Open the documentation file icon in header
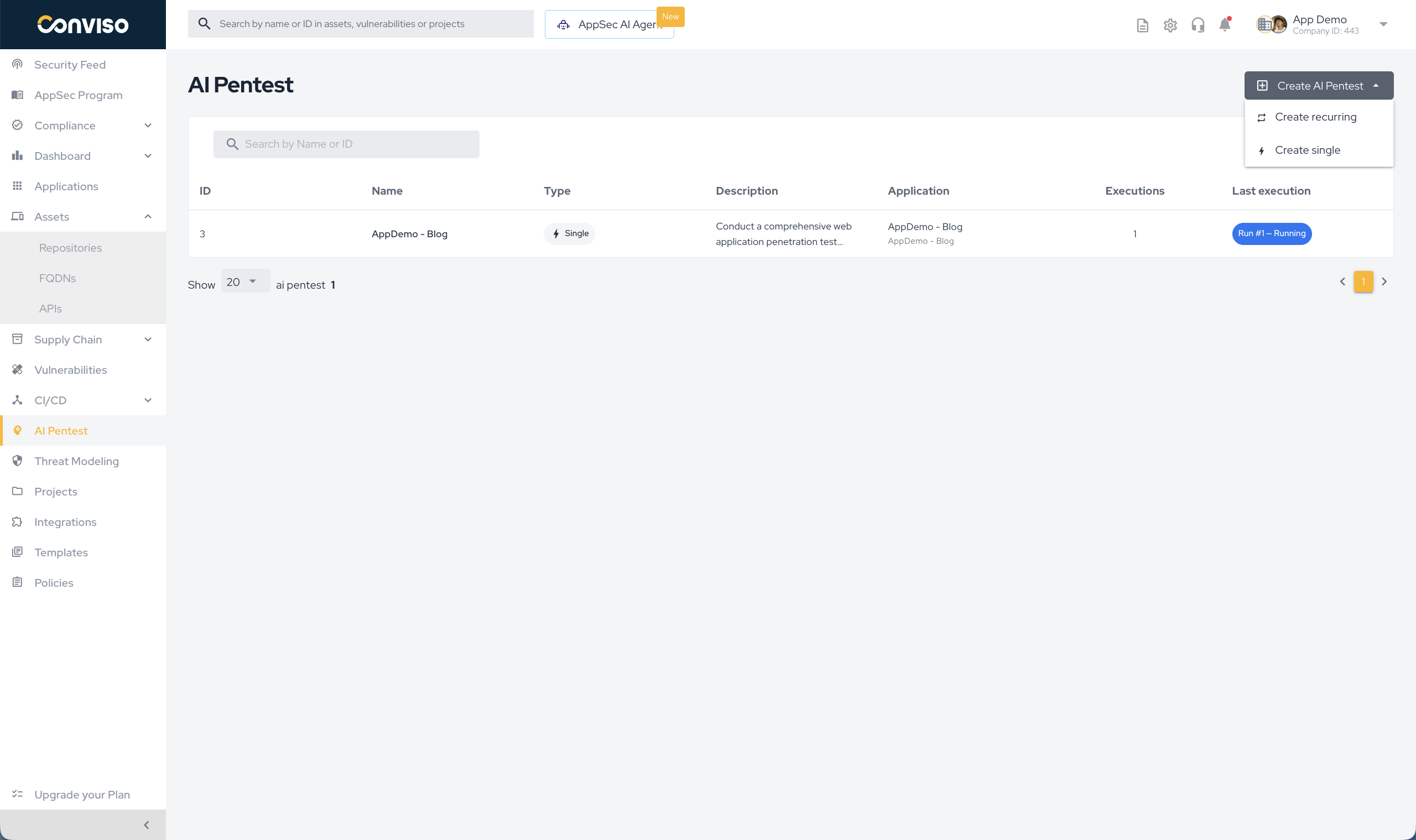Image resolution: width=1416 pixels, height=840 pixels. click(1143, 25)
